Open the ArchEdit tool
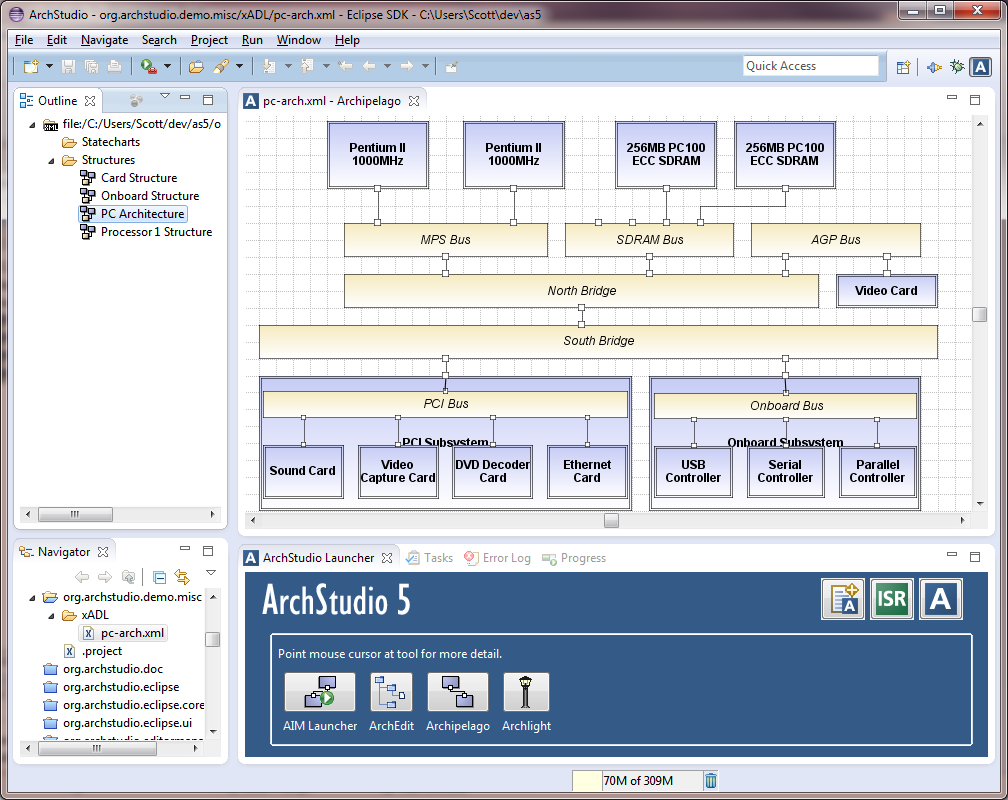The image size is (1008, 800). (392, 692)
